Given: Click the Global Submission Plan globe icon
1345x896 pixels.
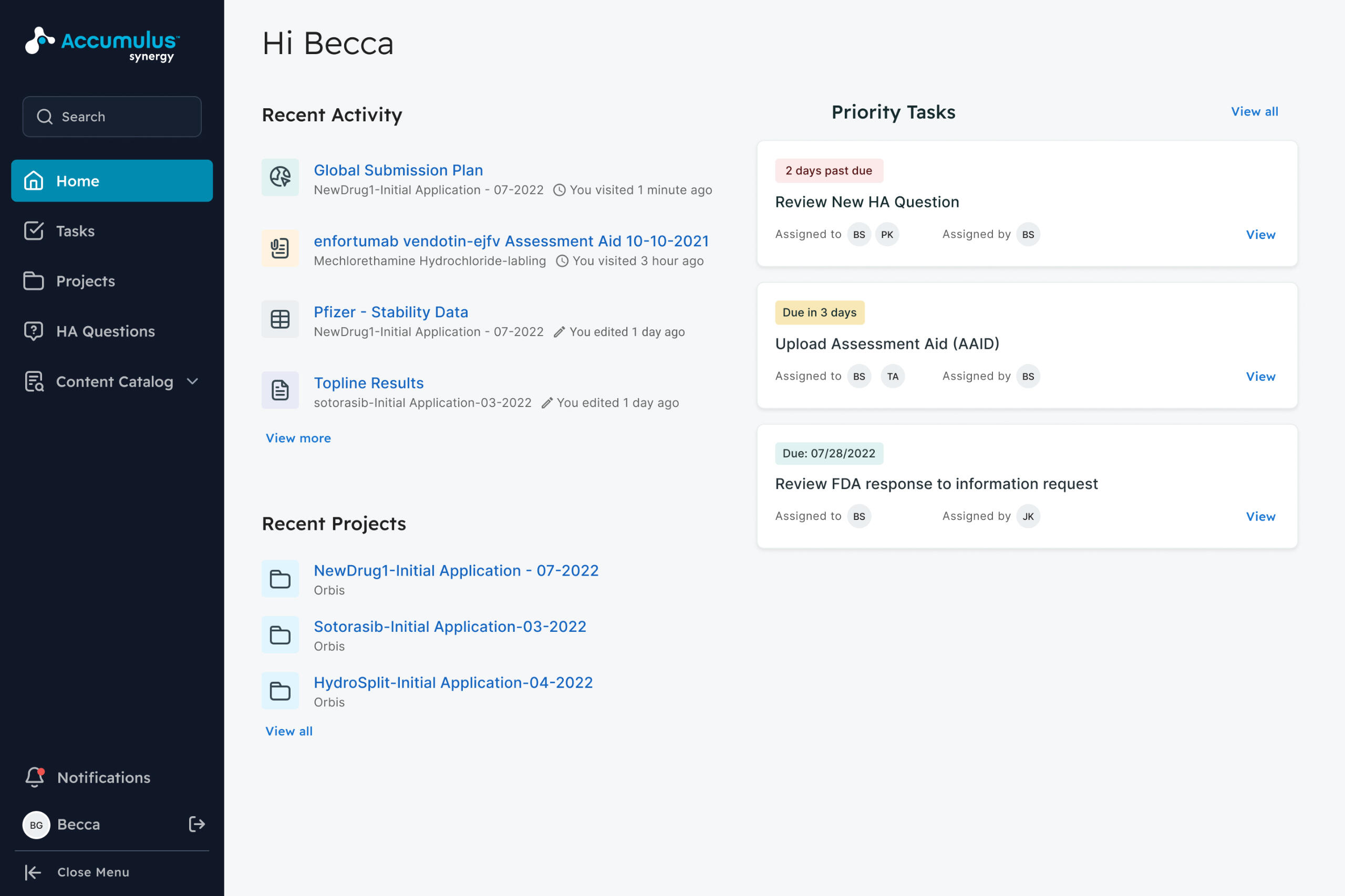Looking at the screenshot, I should (280, 177).
